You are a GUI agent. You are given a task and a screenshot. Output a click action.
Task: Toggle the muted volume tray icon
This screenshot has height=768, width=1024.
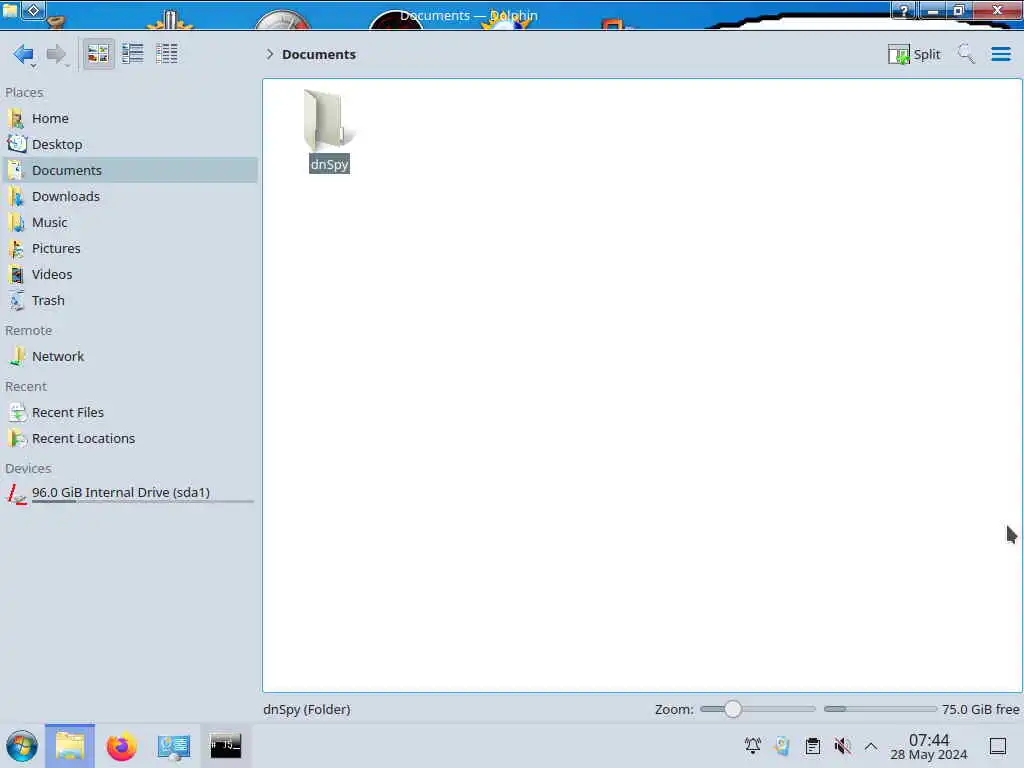coord(842,745)
